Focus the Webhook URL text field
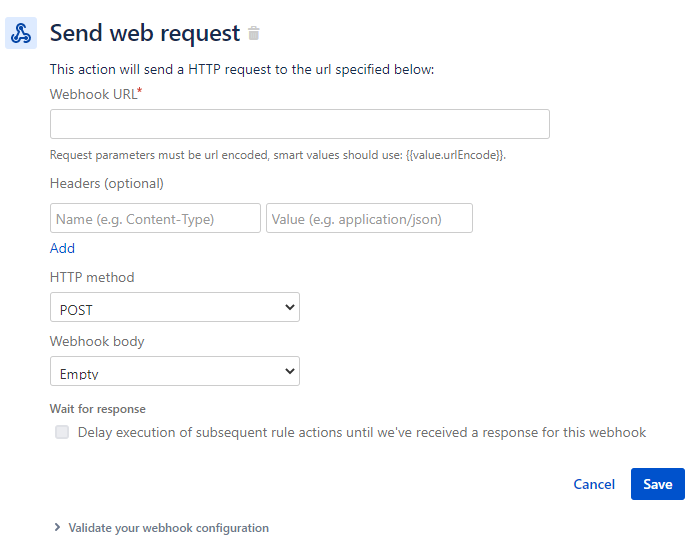This screenshot has width=693, height=544. click(x=300, y=124)
